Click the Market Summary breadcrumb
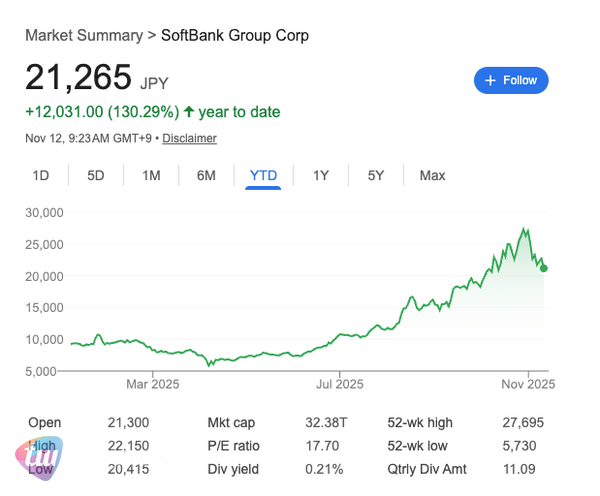Viewport: 600px width, 496px height. click(83, 36)
